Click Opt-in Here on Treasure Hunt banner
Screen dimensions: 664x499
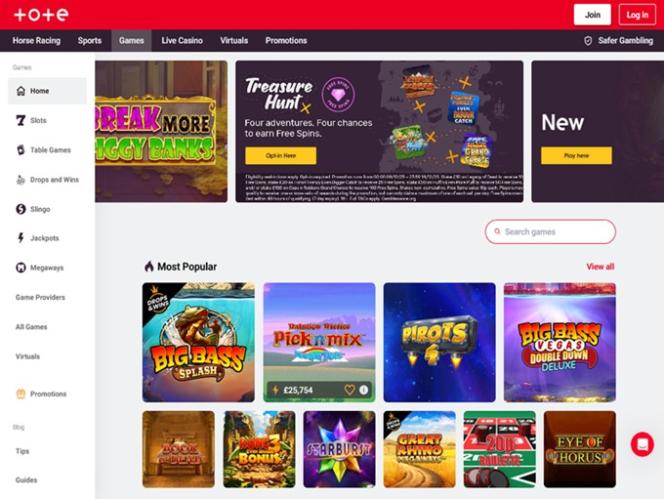280,155
